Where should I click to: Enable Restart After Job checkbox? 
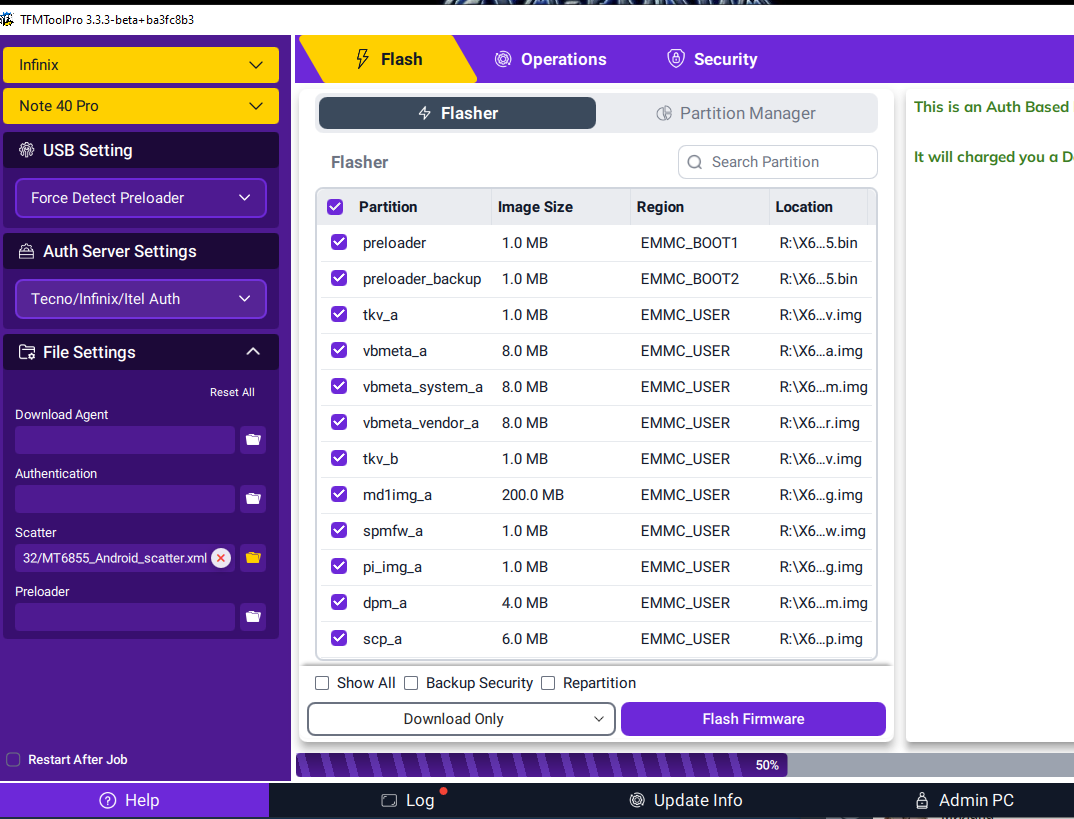[x=13, y=759]
